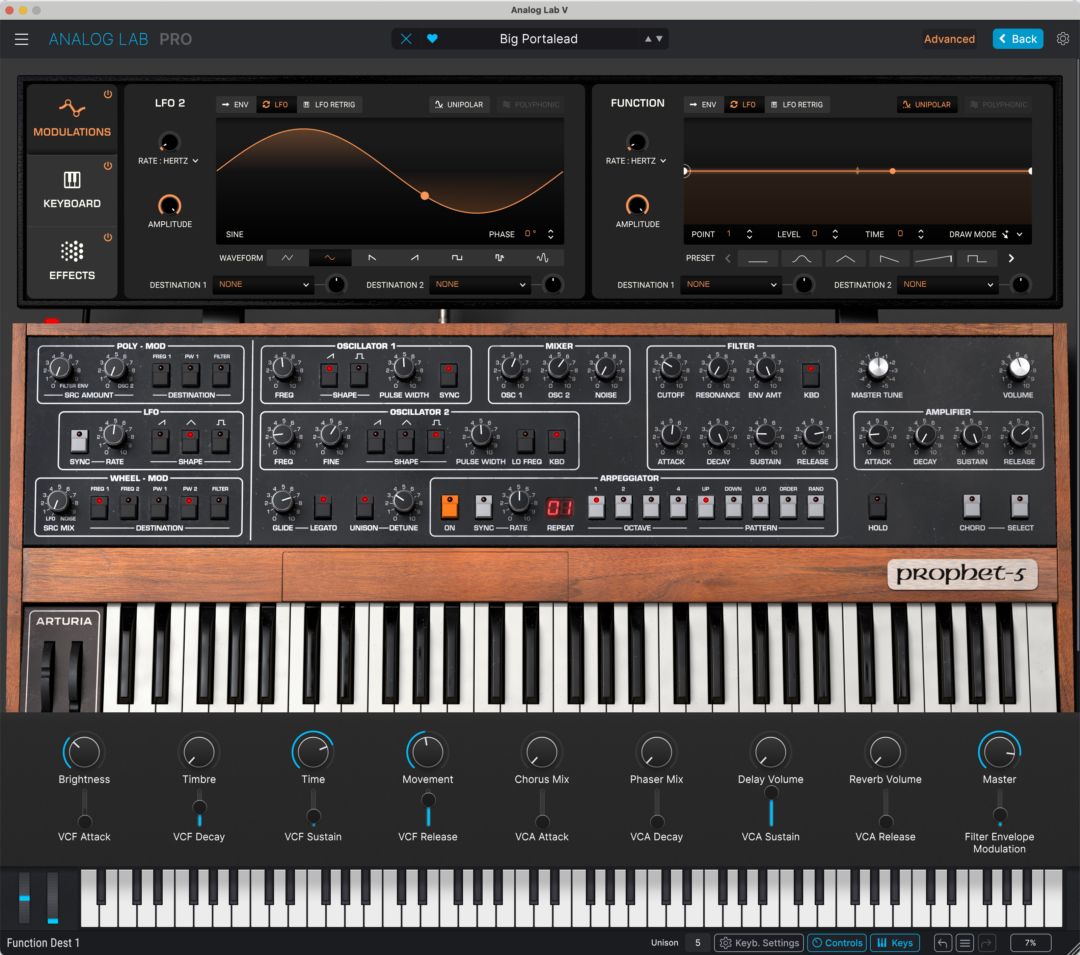This screenshot has height=955, width=1080.
Task: Select LFO Retrig mode for LFO 2
Action: 330,105
